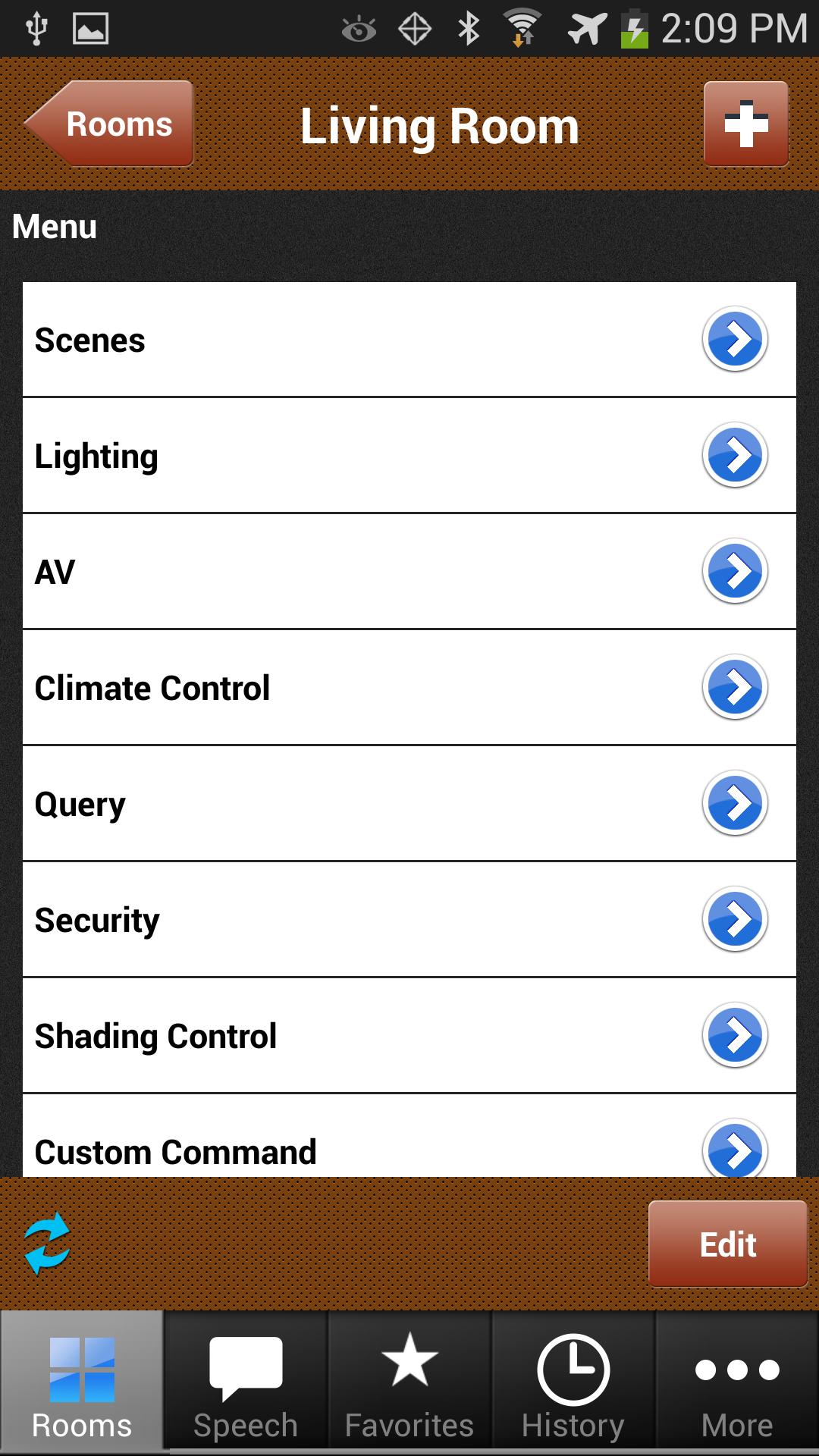This screenshot has height=1456, width=819.
Task: Select the Custom Command menu item
Action: [x=176, y=1151]
